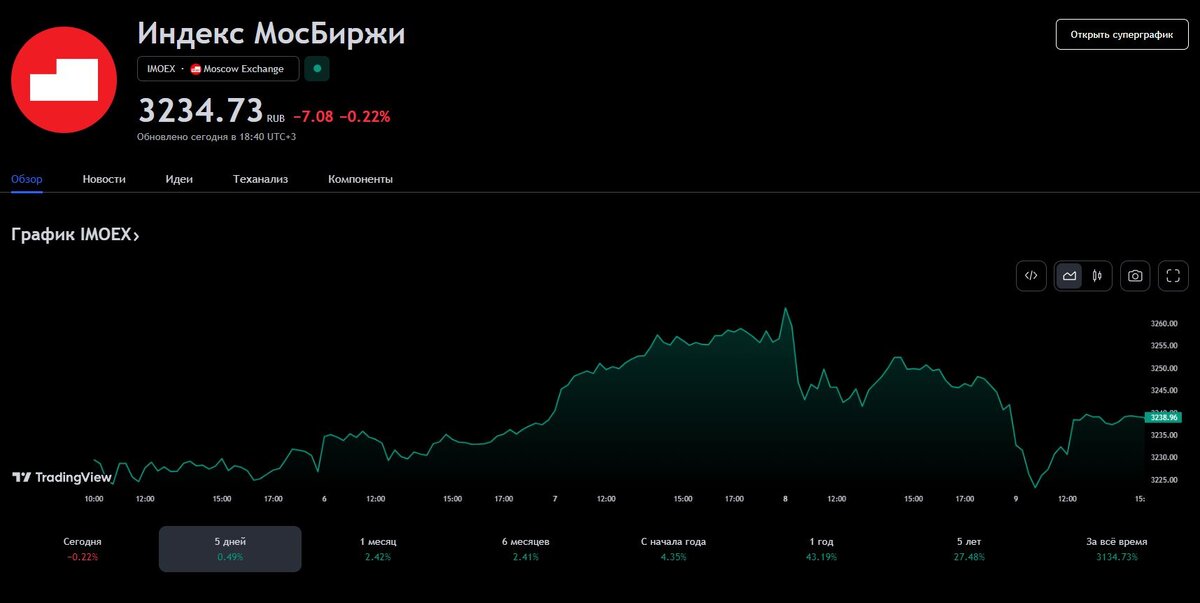Click the 3225.00 price axis label
Screen dimensions: 1200x603
click(x=1165, y=480)
